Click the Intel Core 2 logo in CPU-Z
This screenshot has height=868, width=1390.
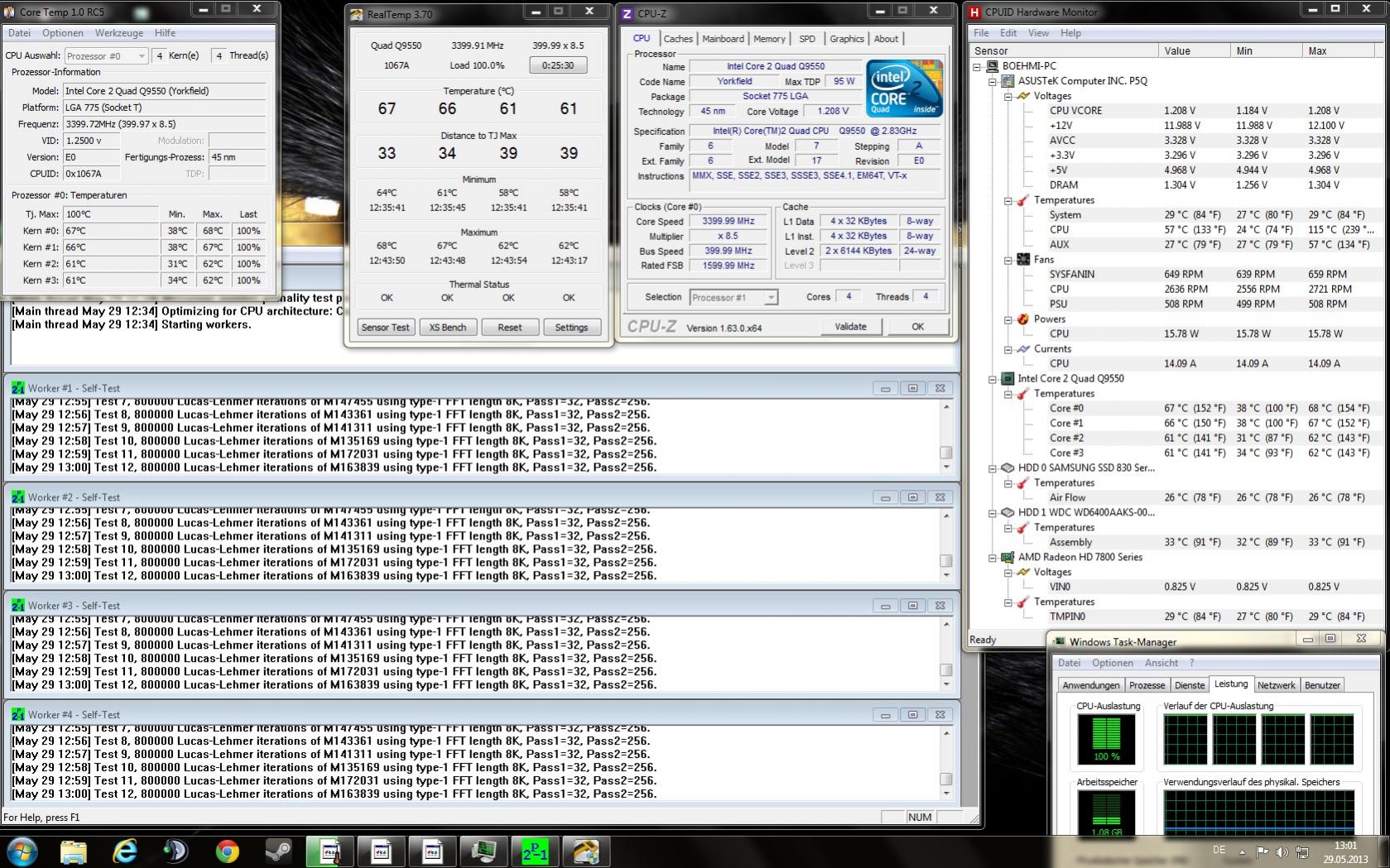[x=905, y=89]
